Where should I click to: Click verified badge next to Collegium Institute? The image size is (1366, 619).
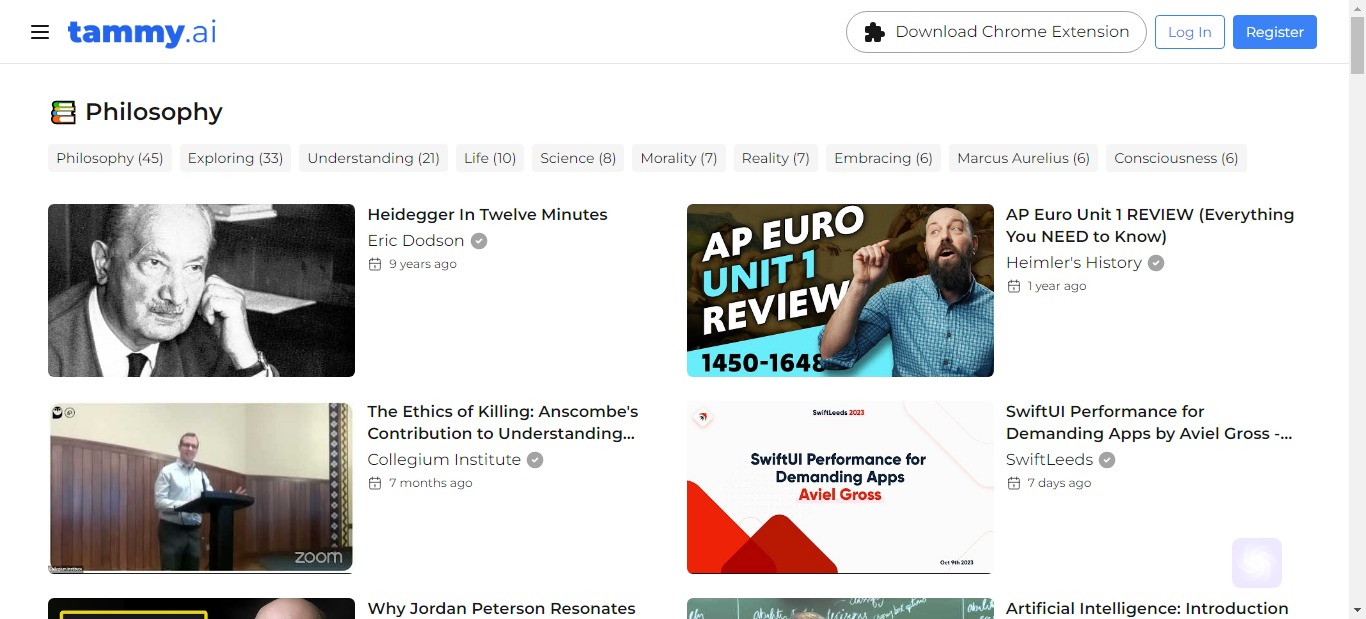click(x=535, y=459)
